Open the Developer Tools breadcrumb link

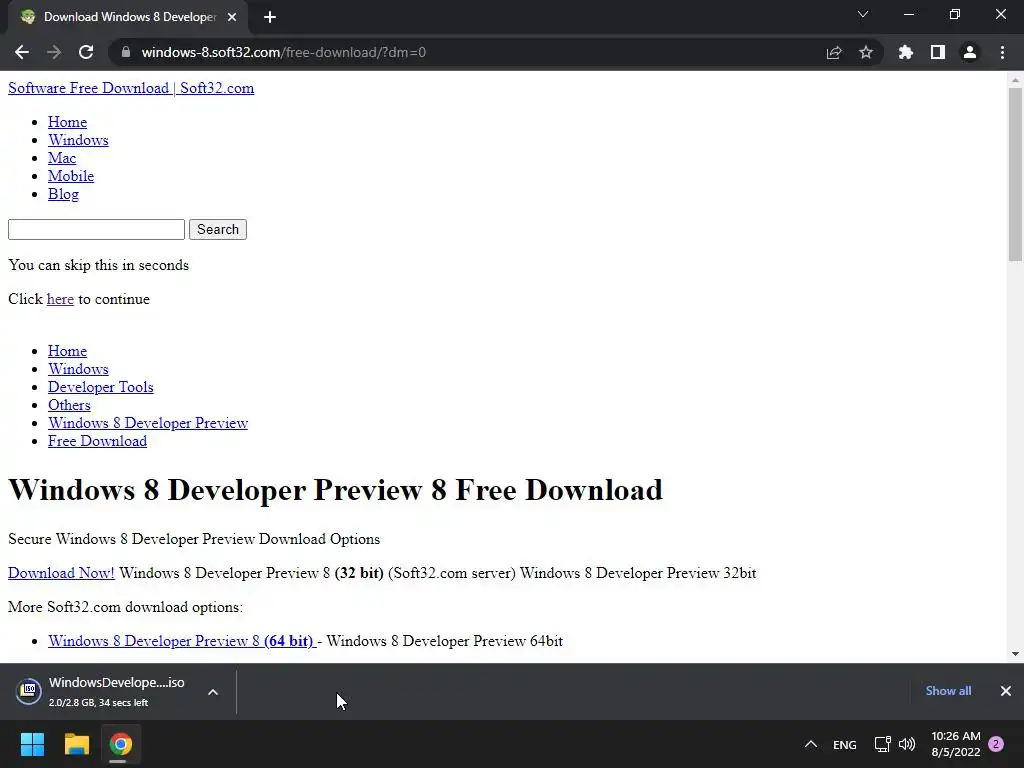tap(101, 387)
